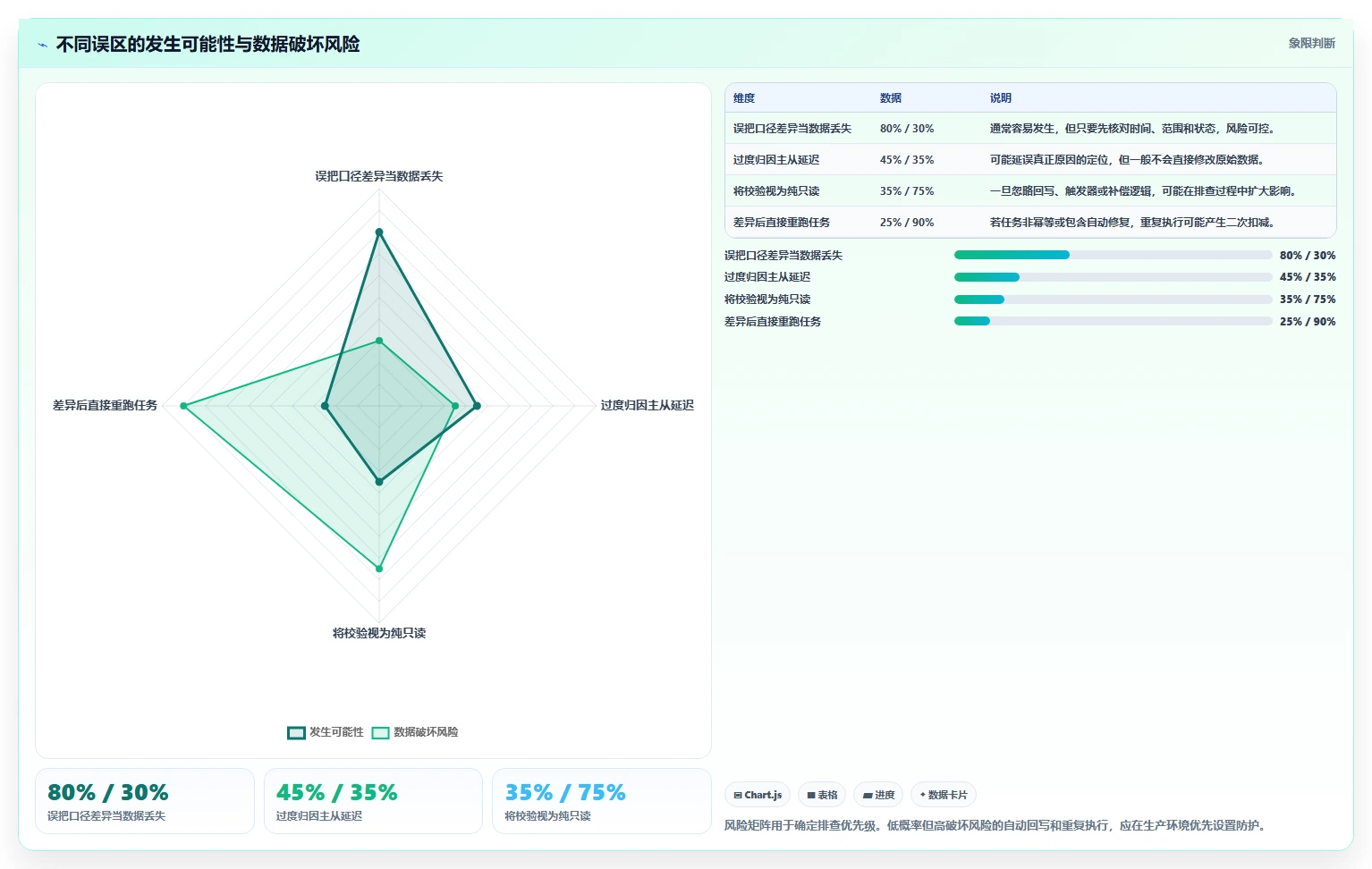Click the 进度 tag pill
1372x869 pixels.
(x=878, y=795)
